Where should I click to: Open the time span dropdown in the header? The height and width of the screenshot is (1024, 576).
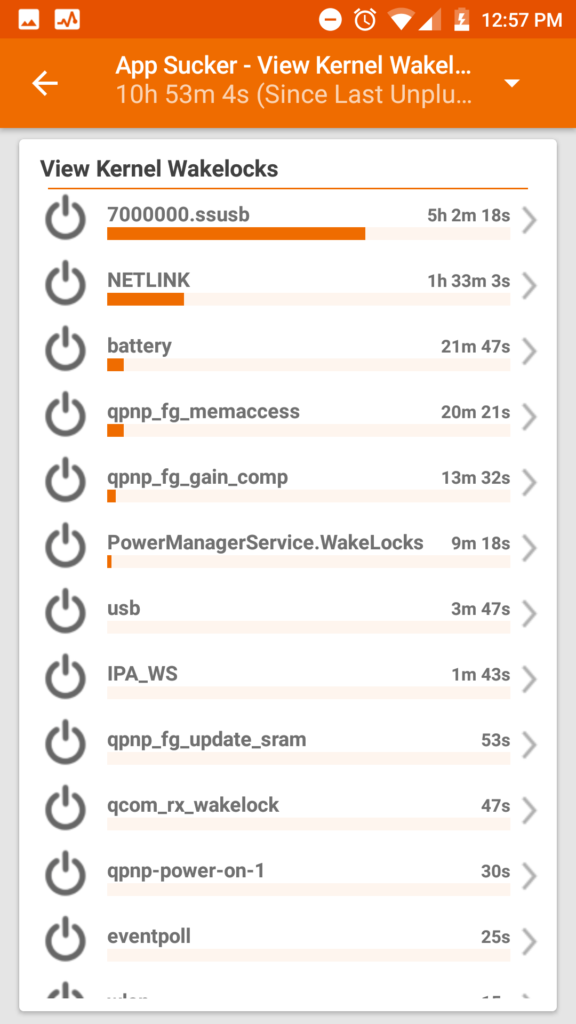point(511,84)
